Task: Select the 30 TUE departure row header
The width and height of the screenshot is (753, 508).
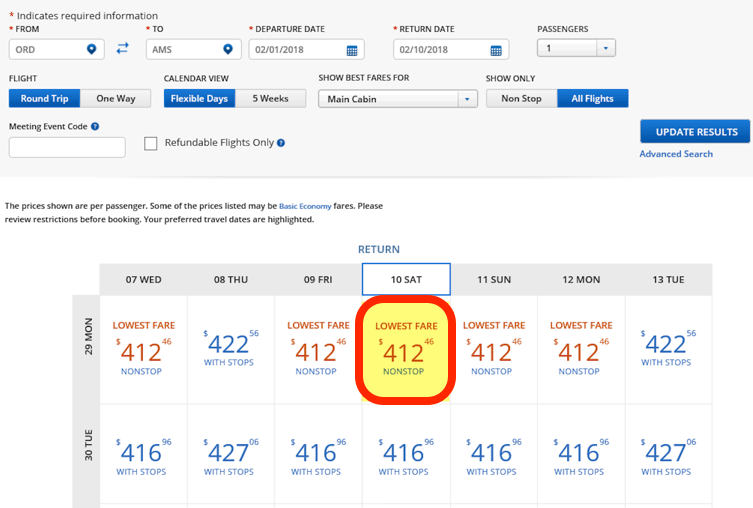Action: 86,454
